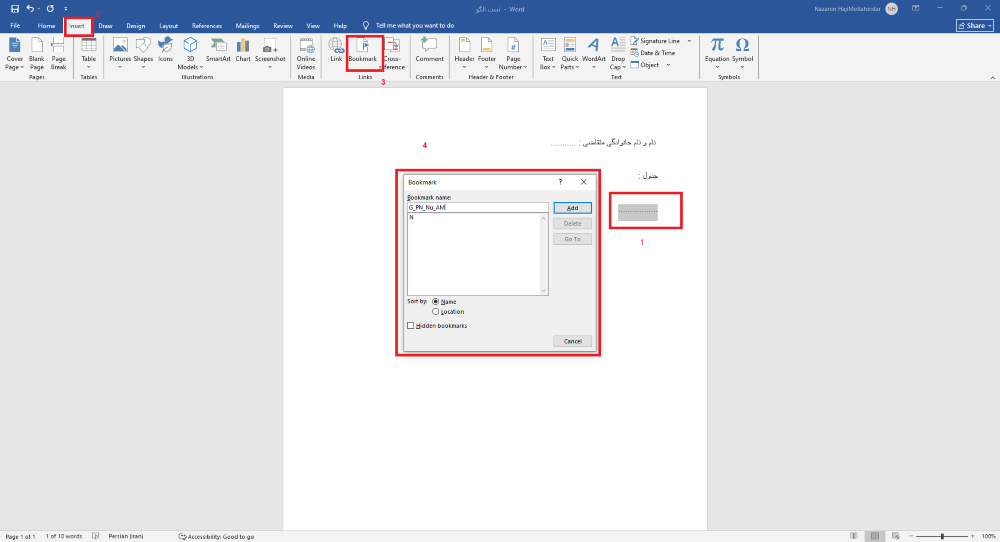Viewport: 1000px width, 542px height.
Task: Switch to the Layout ribbon tab
Action: pos(168,25)
